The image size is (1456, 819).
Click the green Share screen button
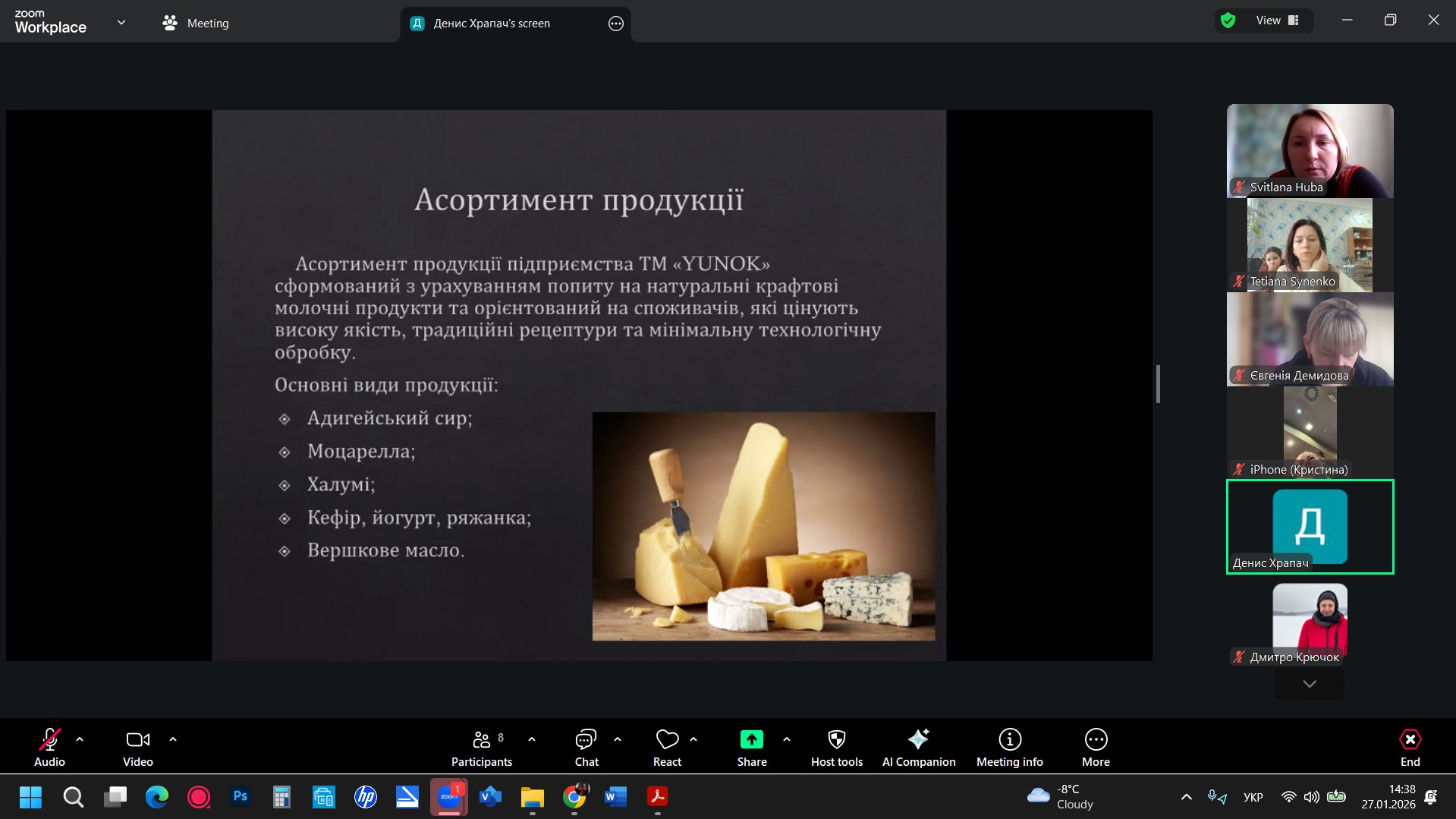[751, 748]
